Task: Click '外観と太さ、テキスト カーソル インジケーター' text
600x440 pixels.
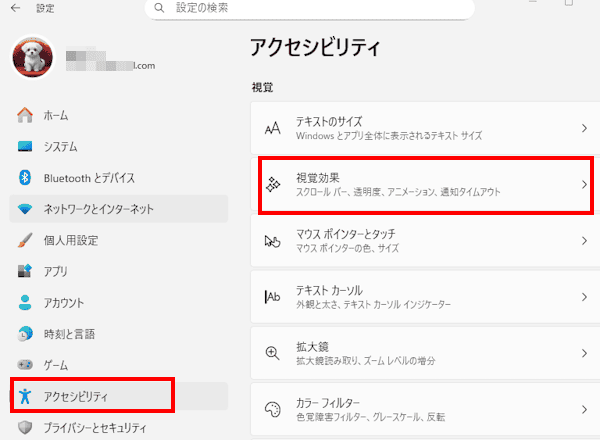Action: coord(373,305)
